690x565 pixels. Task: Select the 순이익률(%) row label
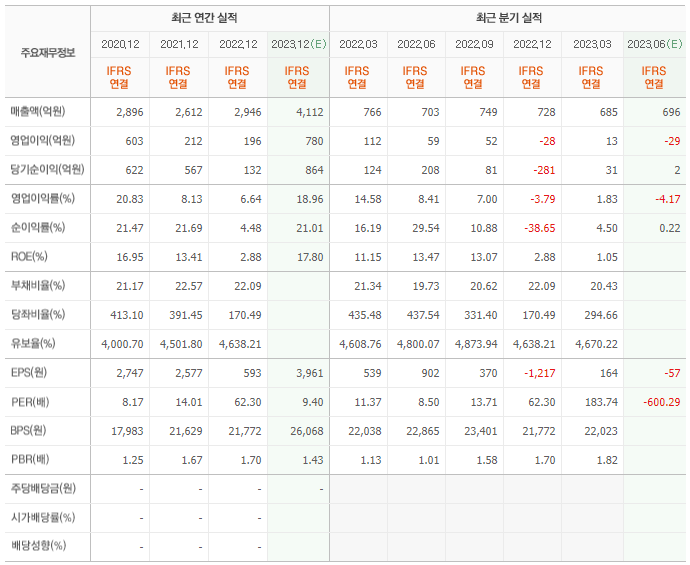38,228
